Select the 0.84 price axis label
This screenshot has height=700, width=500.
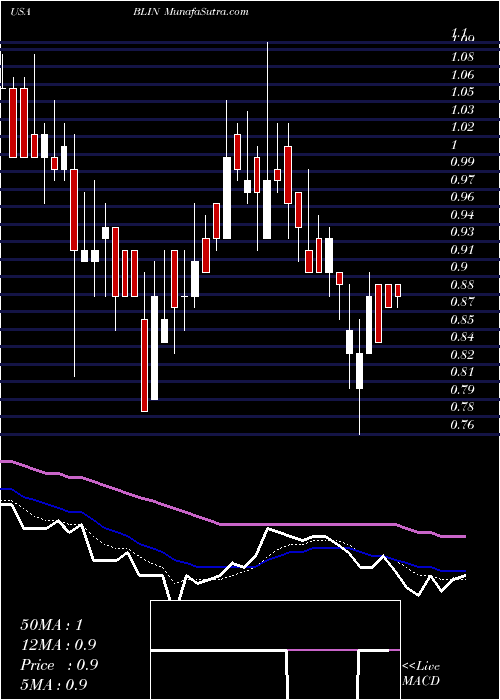tap(462, 337)
